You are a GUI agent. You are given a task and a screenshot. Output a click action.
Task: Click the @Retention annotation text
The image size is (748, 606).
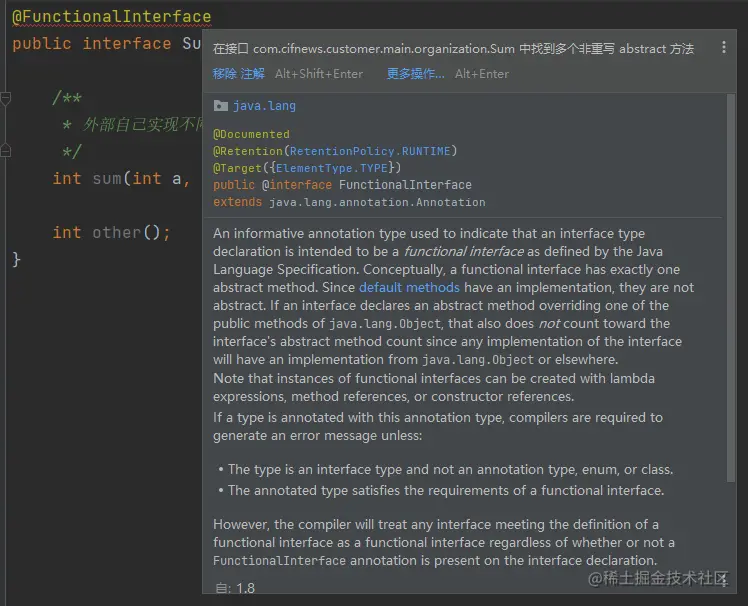tap(248, 151)
